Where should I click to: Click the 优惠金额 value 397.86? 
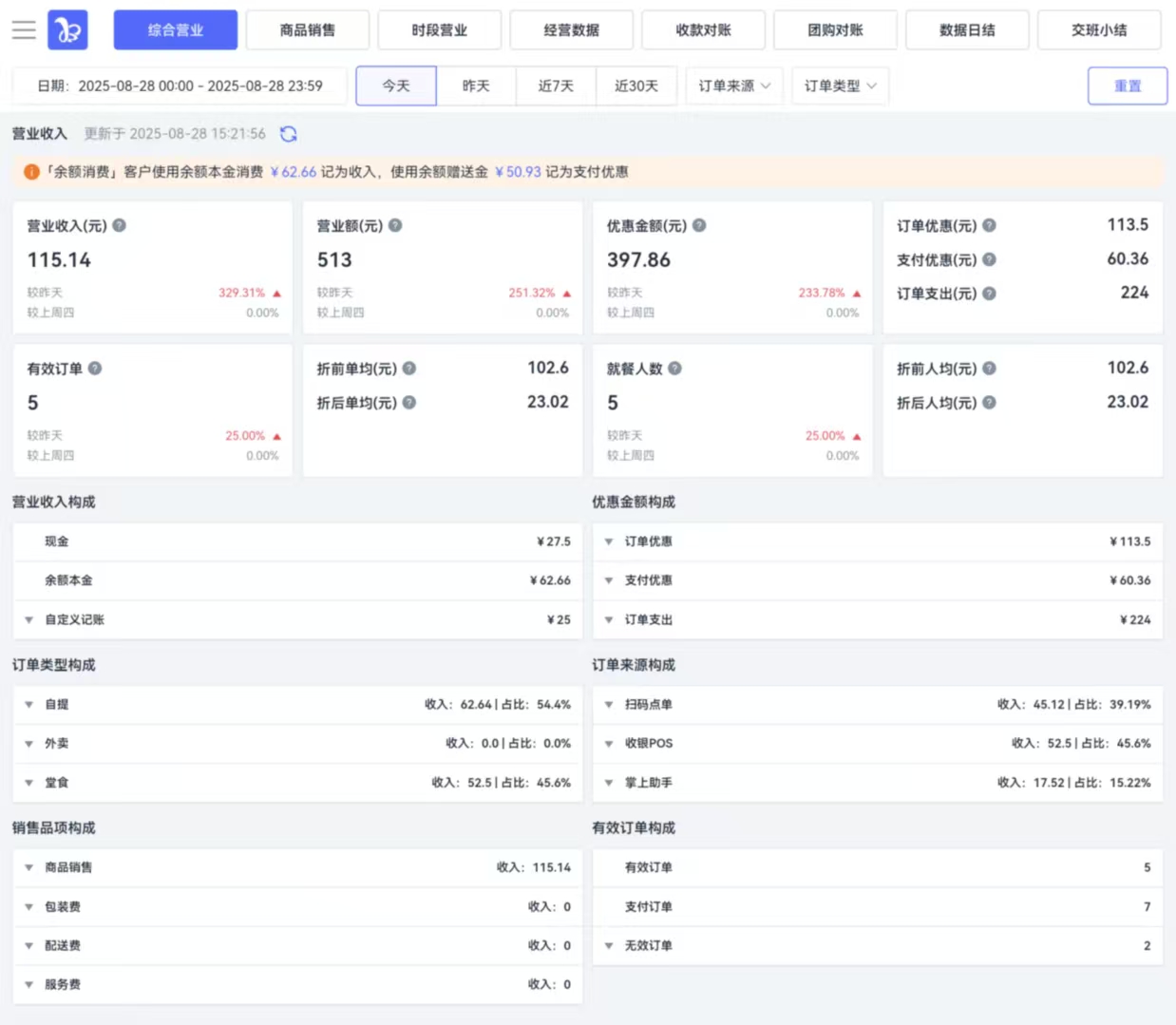pos(638,260)
